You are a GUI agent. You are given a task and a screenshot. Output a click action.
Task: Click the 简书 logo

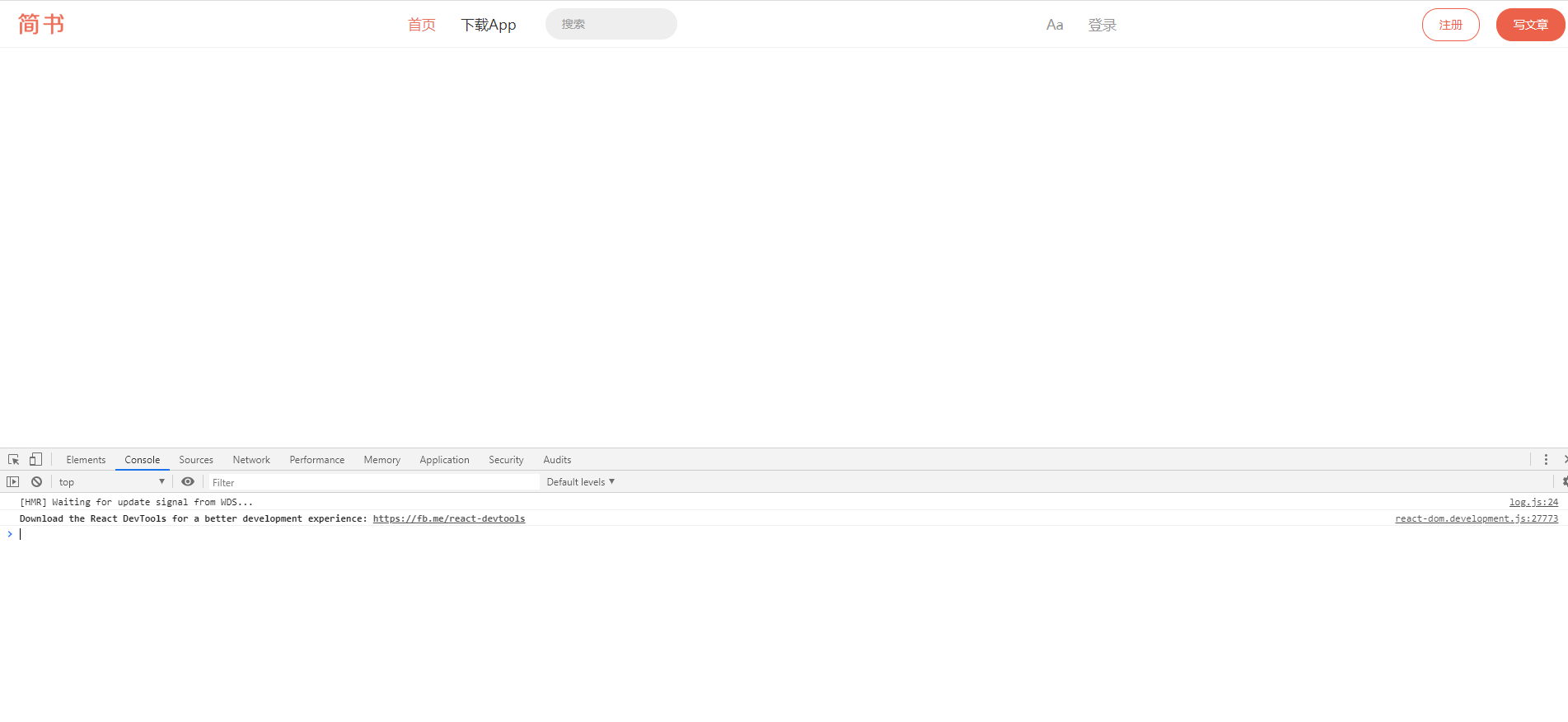pyautogui.click(x=41, y=24)
